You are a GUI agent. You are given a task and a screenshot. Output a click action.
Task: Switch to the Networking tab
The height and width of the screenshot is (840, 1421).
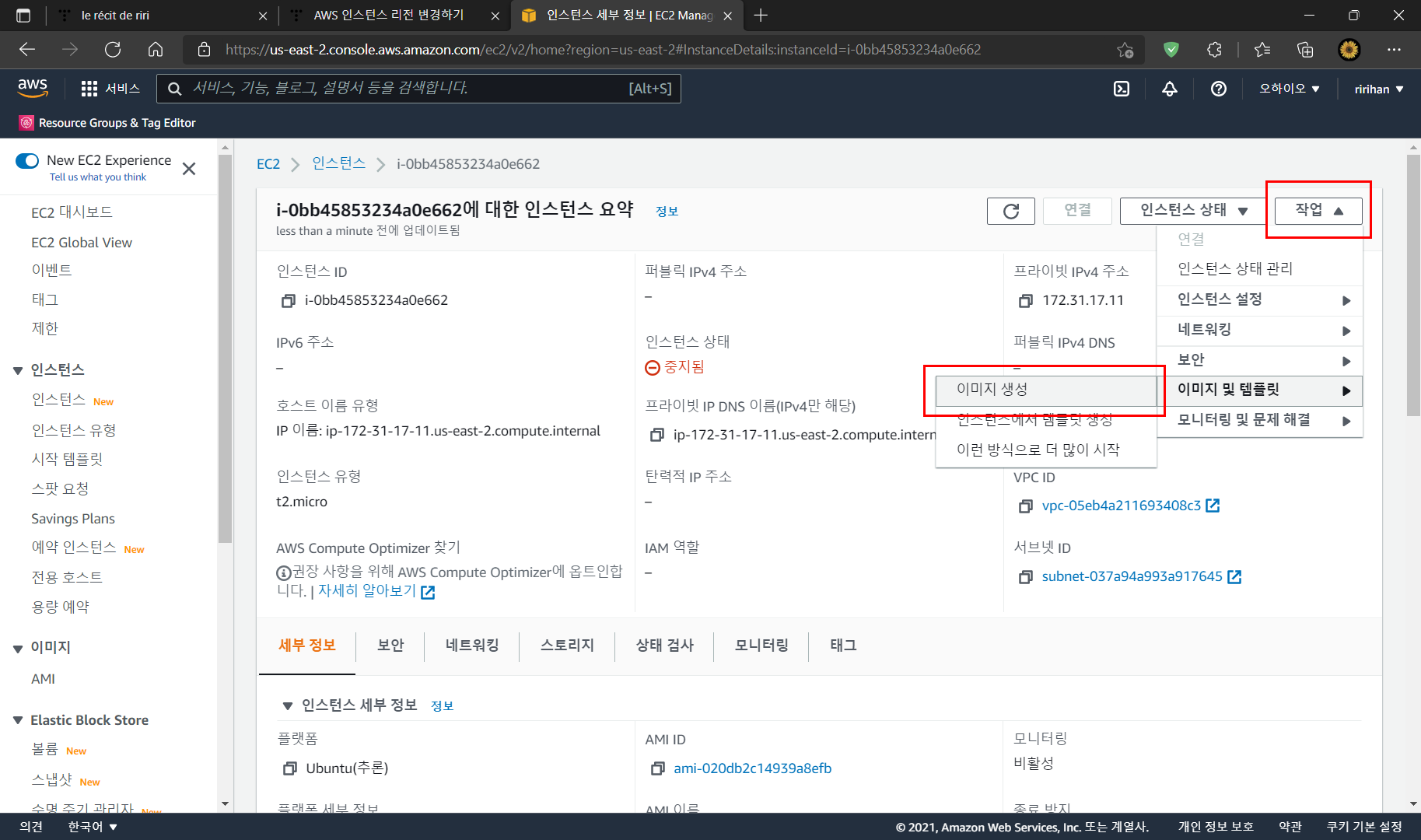(472, 646)
